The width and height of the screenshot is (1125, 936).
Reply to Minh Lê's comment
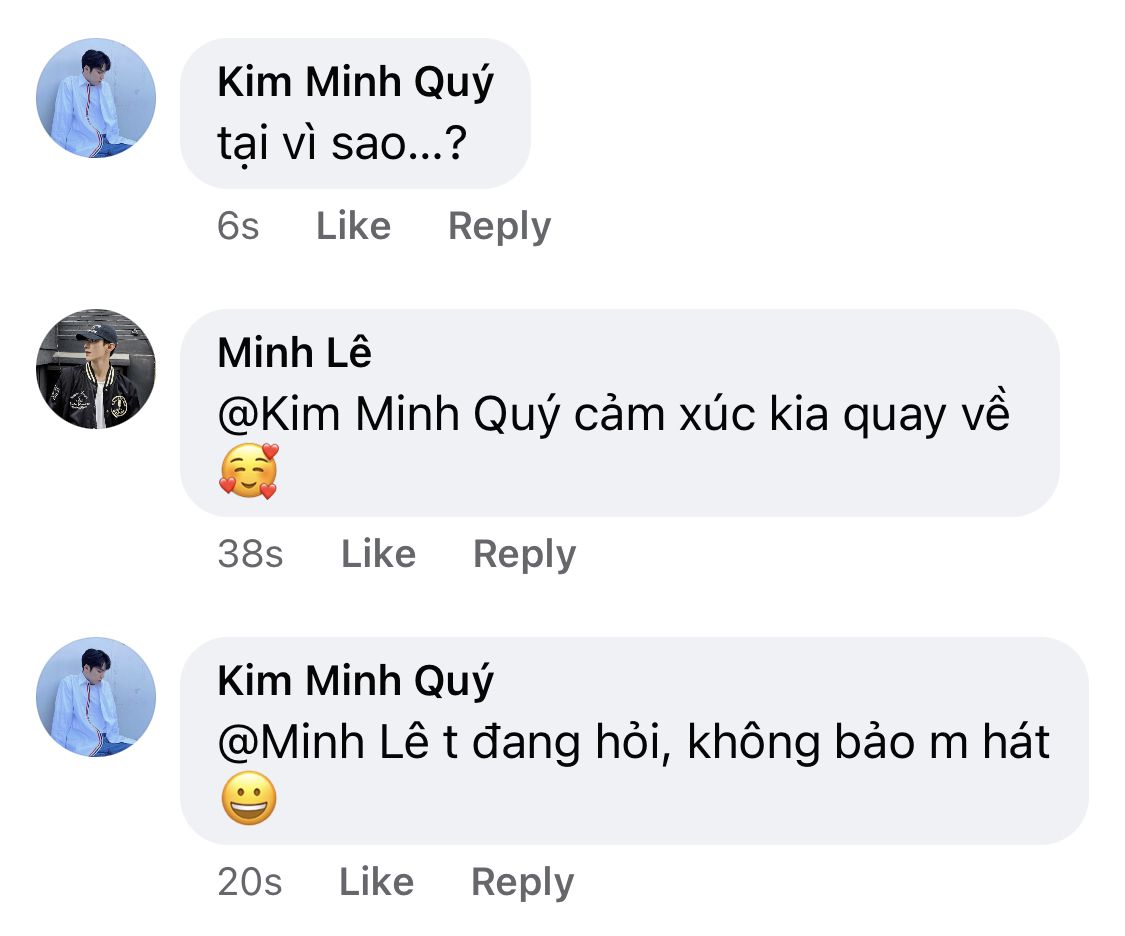pos(524,554)
